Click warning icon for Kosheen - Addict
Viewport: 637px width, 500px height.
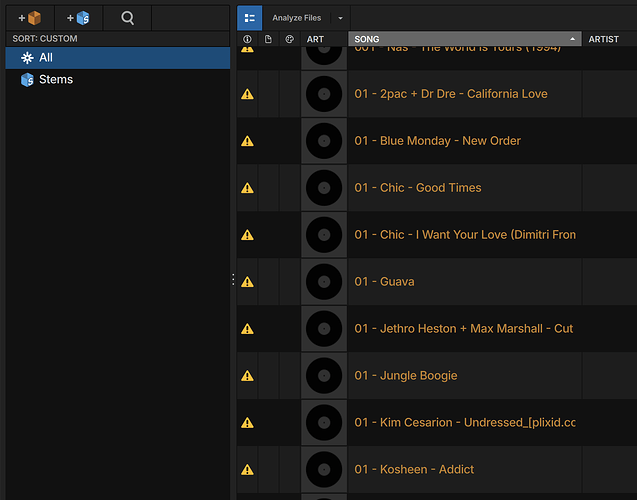click(x=247, y=470)
